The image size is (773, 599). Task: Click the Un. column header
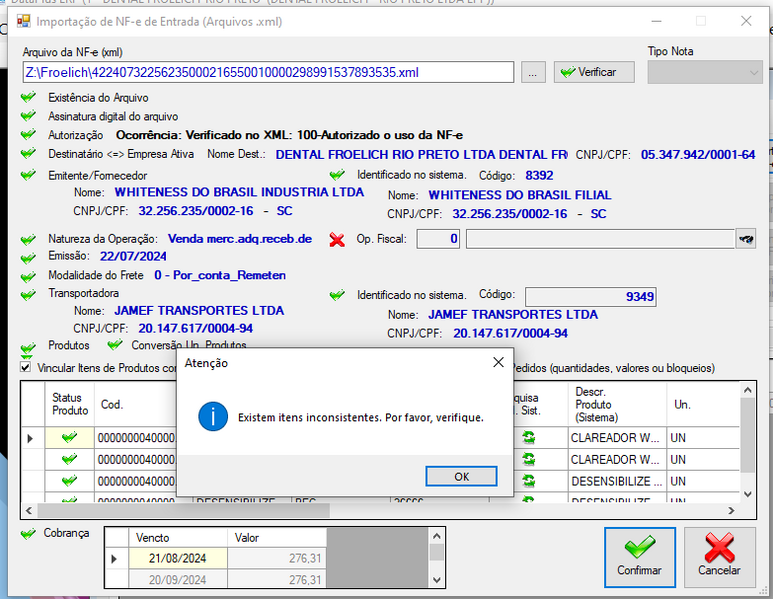pyautogui.click(x=703, y=404)
